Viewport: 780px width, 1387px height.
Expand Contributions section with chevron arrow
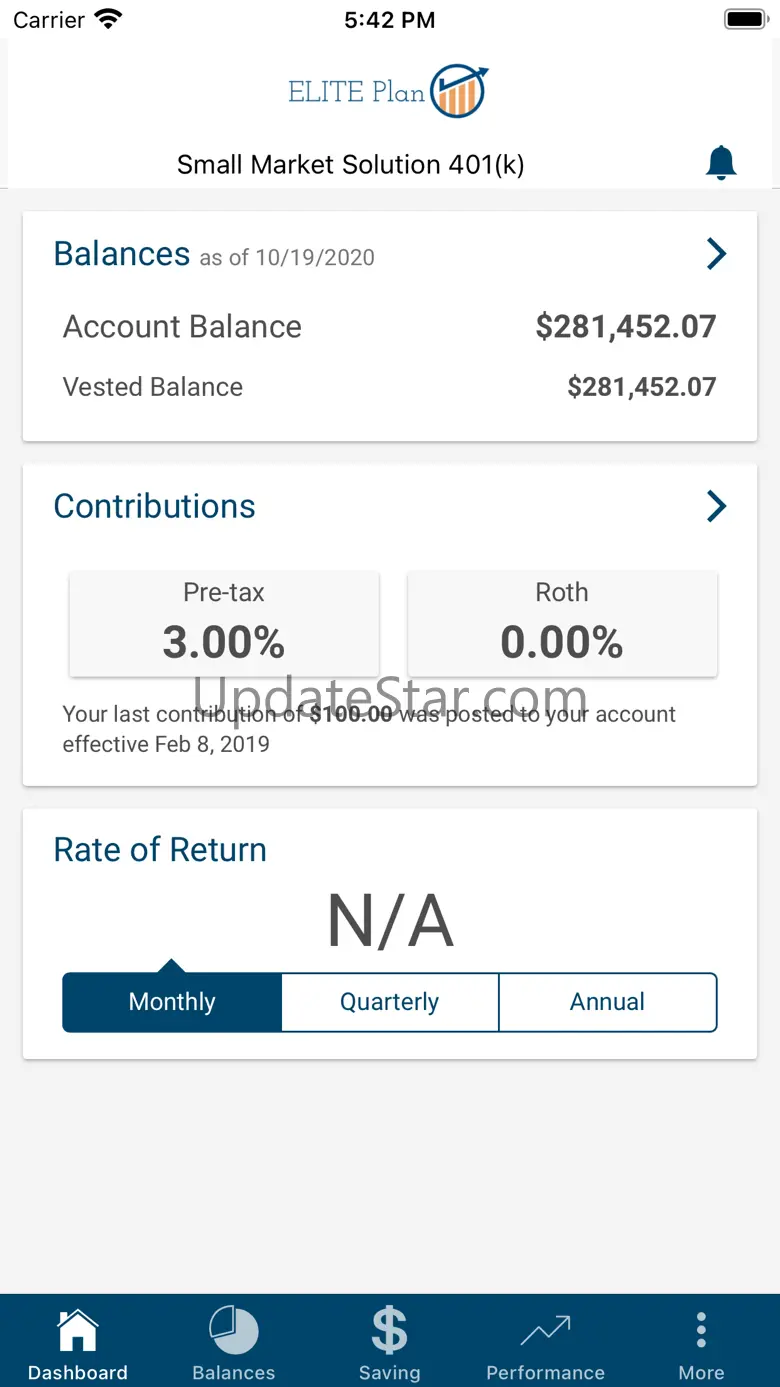(x=716, y=506)
